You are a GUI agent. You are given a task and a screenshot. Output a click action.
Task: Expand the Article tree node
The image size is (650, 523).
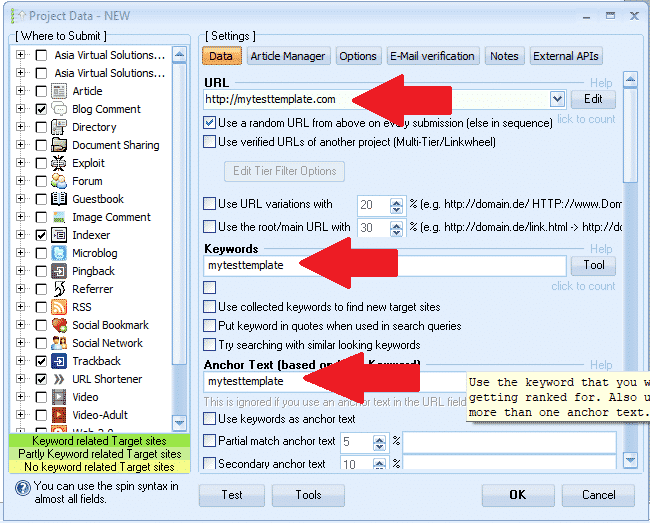21,91
